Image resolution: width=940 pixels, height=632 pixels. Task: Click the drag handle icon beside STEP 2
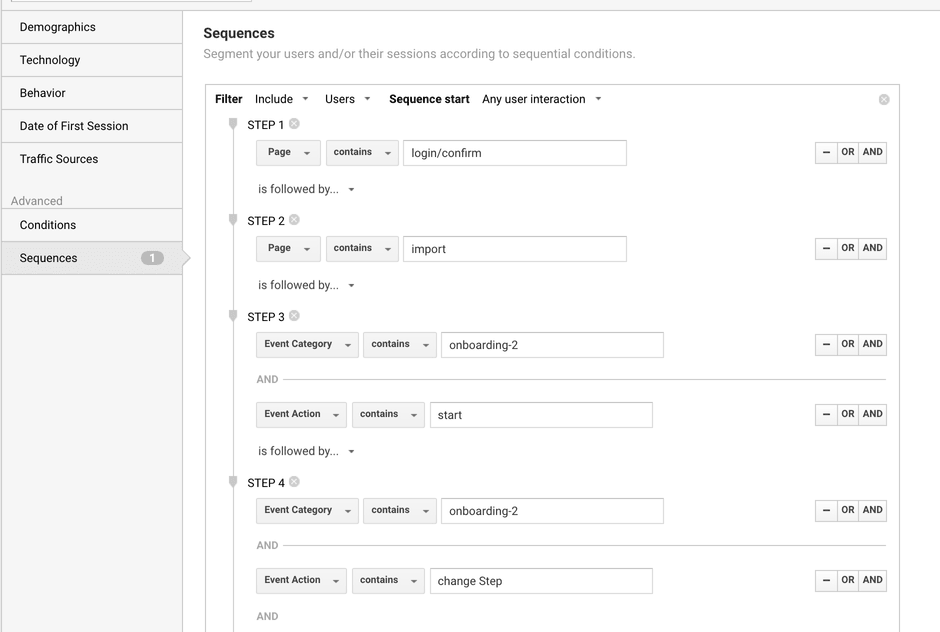(x=231, y=218)
